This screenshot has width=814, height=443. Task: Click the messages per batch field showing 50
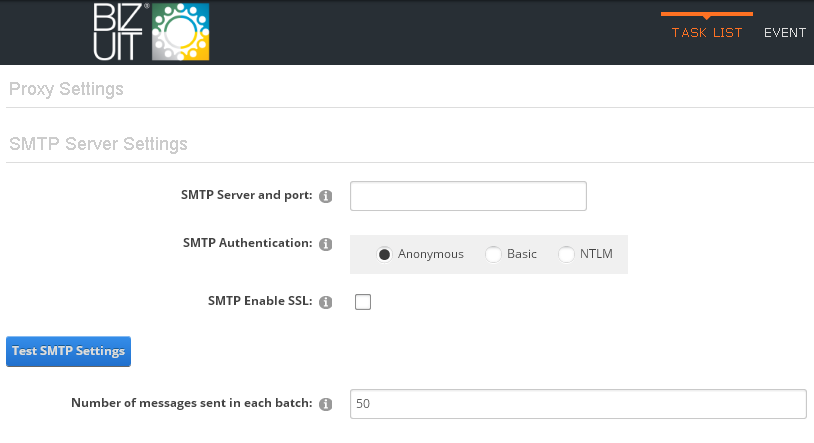tap(578, 404)
